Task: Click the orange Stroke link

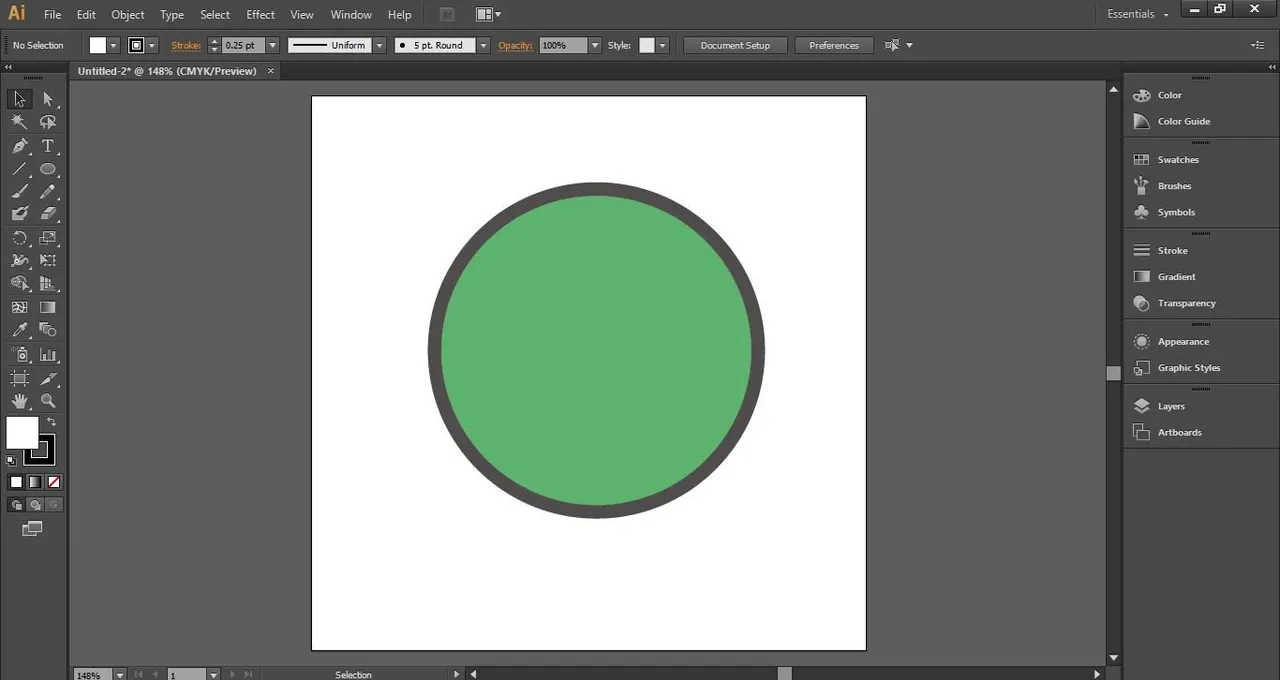Action: tap(186, 45)
